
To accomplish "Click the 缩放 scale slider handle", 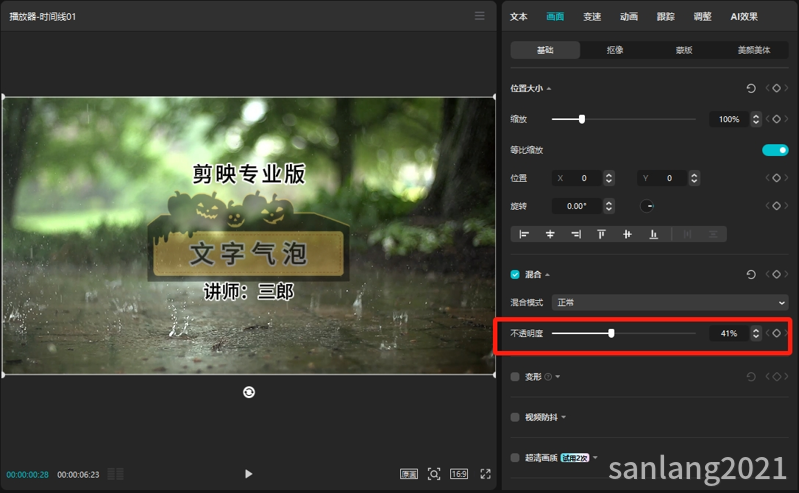I will coord(581,119).
